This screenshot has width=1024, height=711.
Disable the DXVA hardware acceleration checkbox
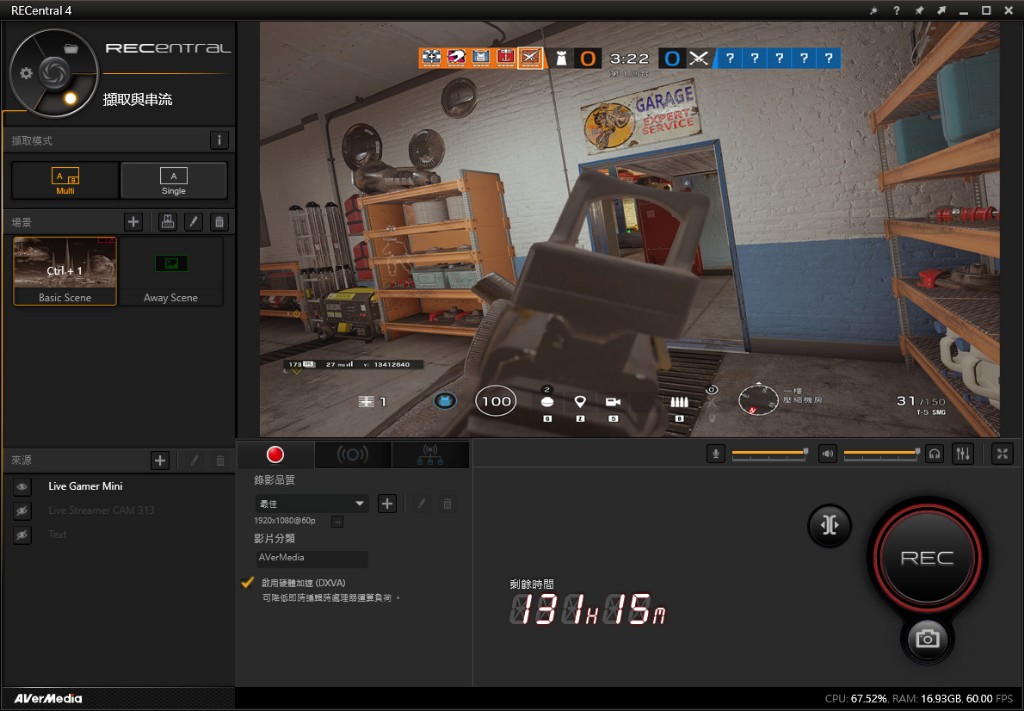pos(248,582)
